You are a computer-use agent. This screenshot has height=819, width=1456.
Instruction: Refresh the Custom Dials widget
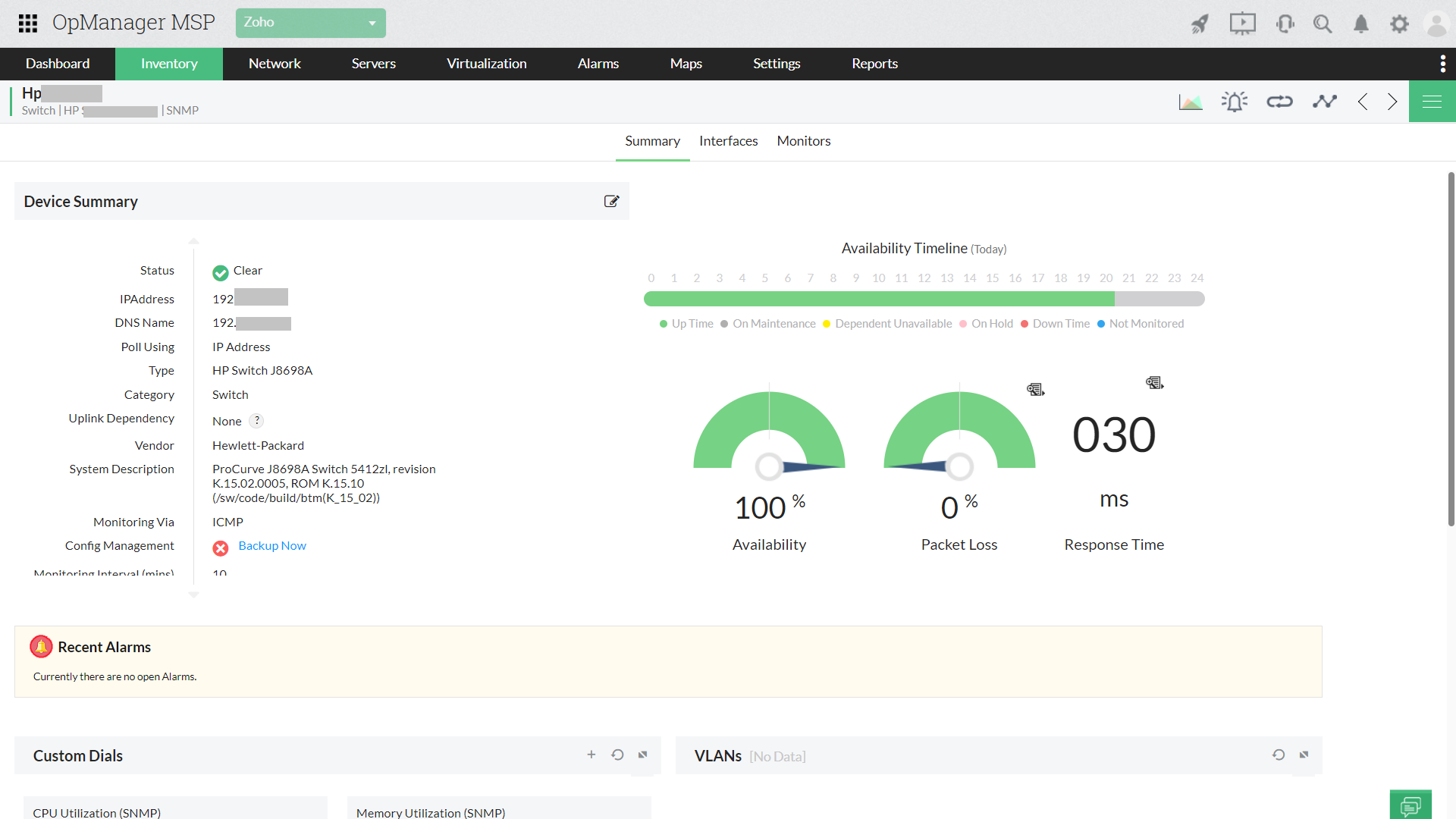617,755
